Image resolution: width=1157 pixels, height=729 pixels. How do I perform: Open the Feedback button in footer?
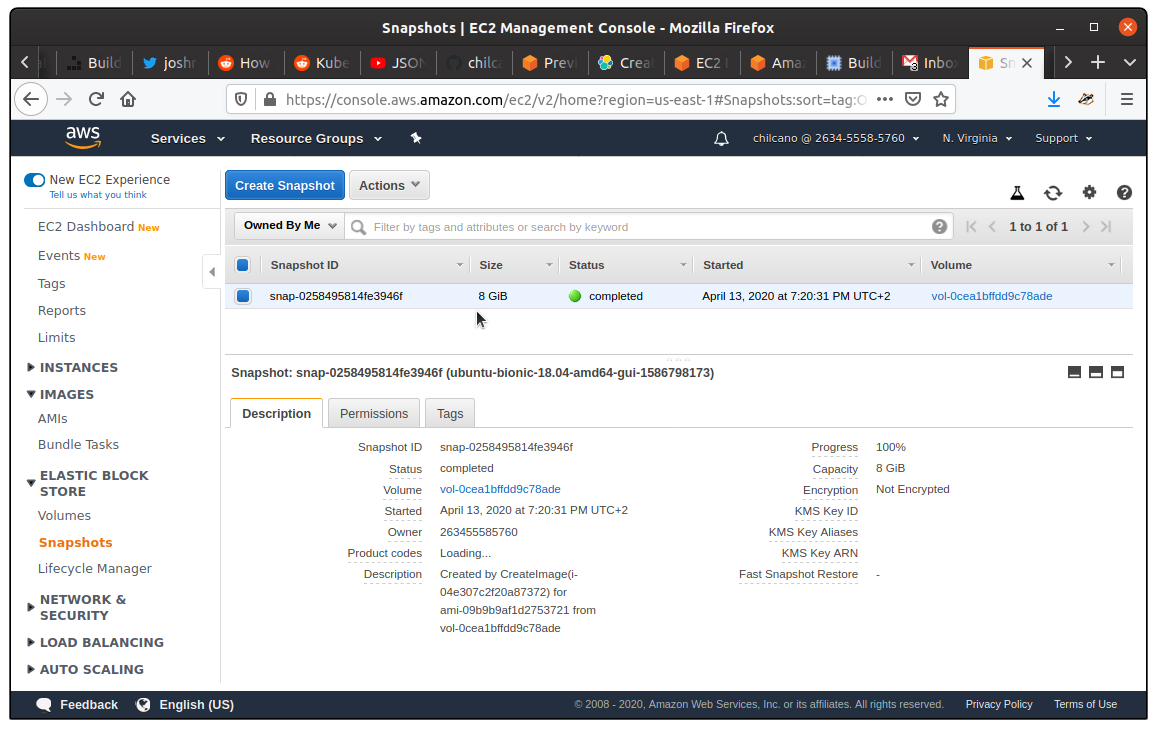click(x=77, y=705)
